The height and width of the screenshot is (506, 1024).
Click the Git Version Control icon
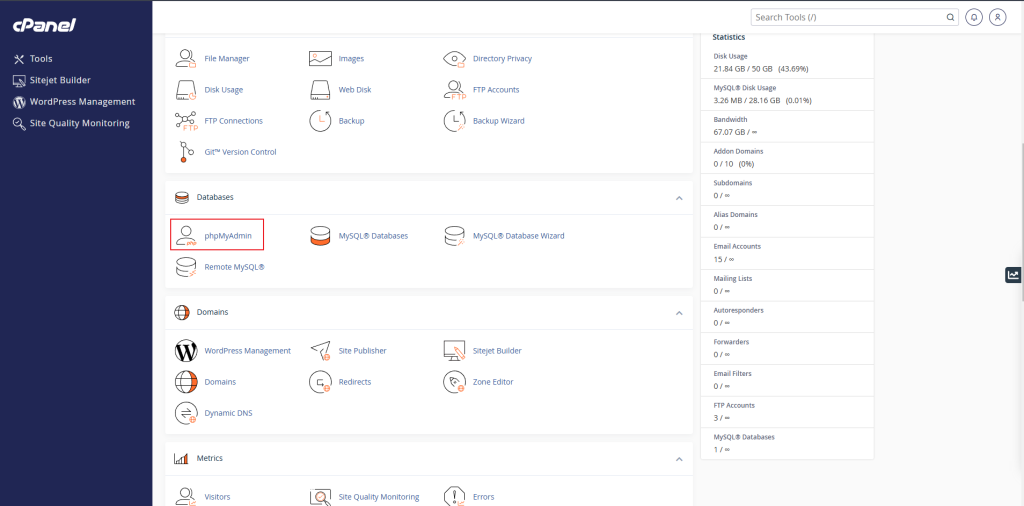coord(186,151)
